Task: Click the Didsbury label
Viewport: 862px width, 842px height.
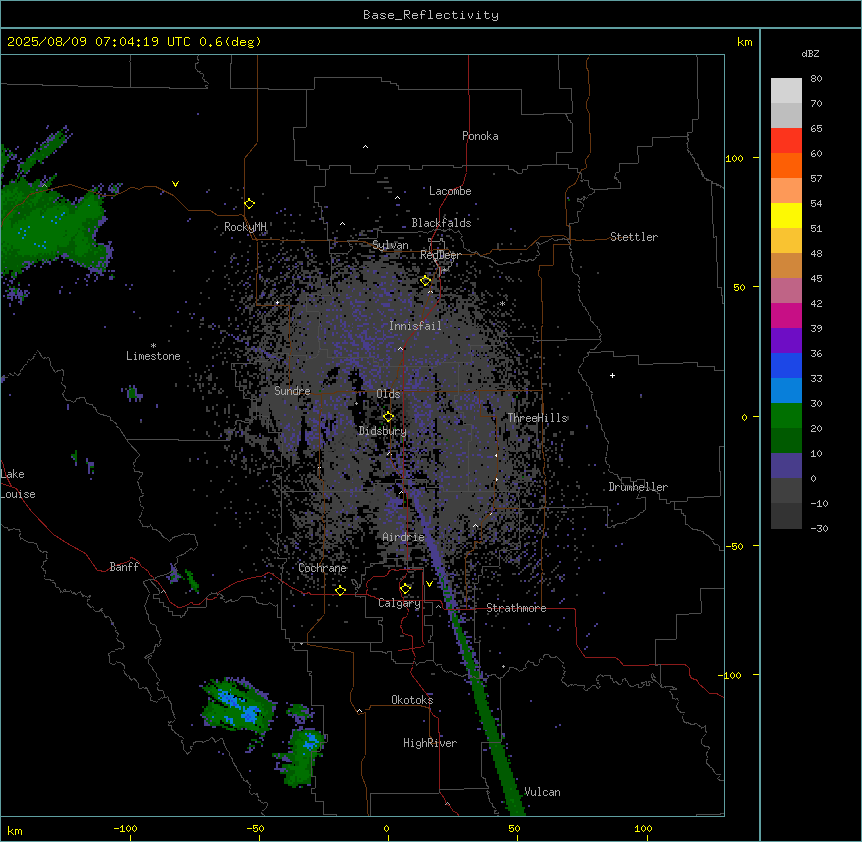Action: pyautogui.click(x=382, y=431)
